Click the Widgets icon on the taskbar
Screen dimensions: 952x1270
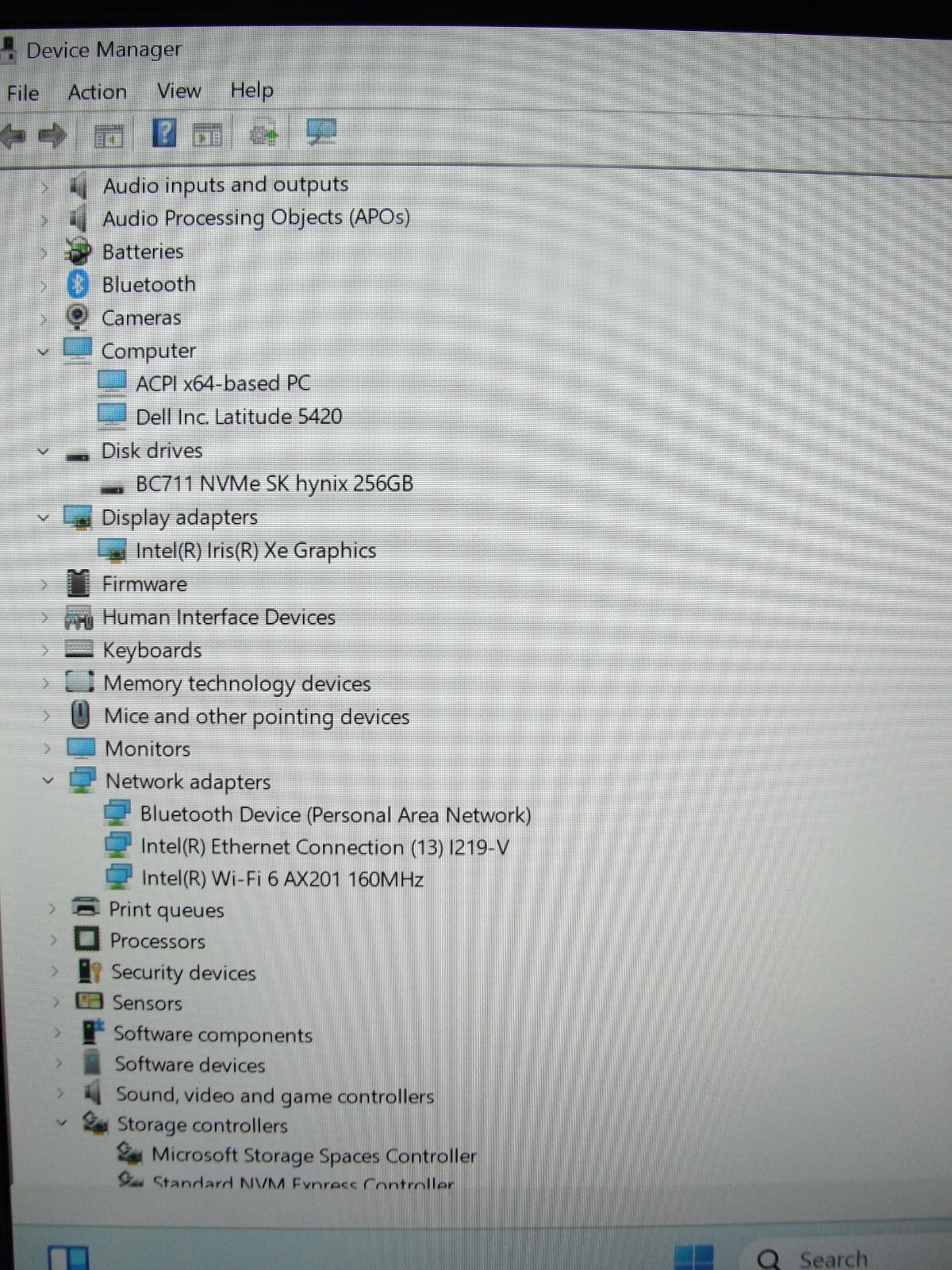(x=68, y=1258)
